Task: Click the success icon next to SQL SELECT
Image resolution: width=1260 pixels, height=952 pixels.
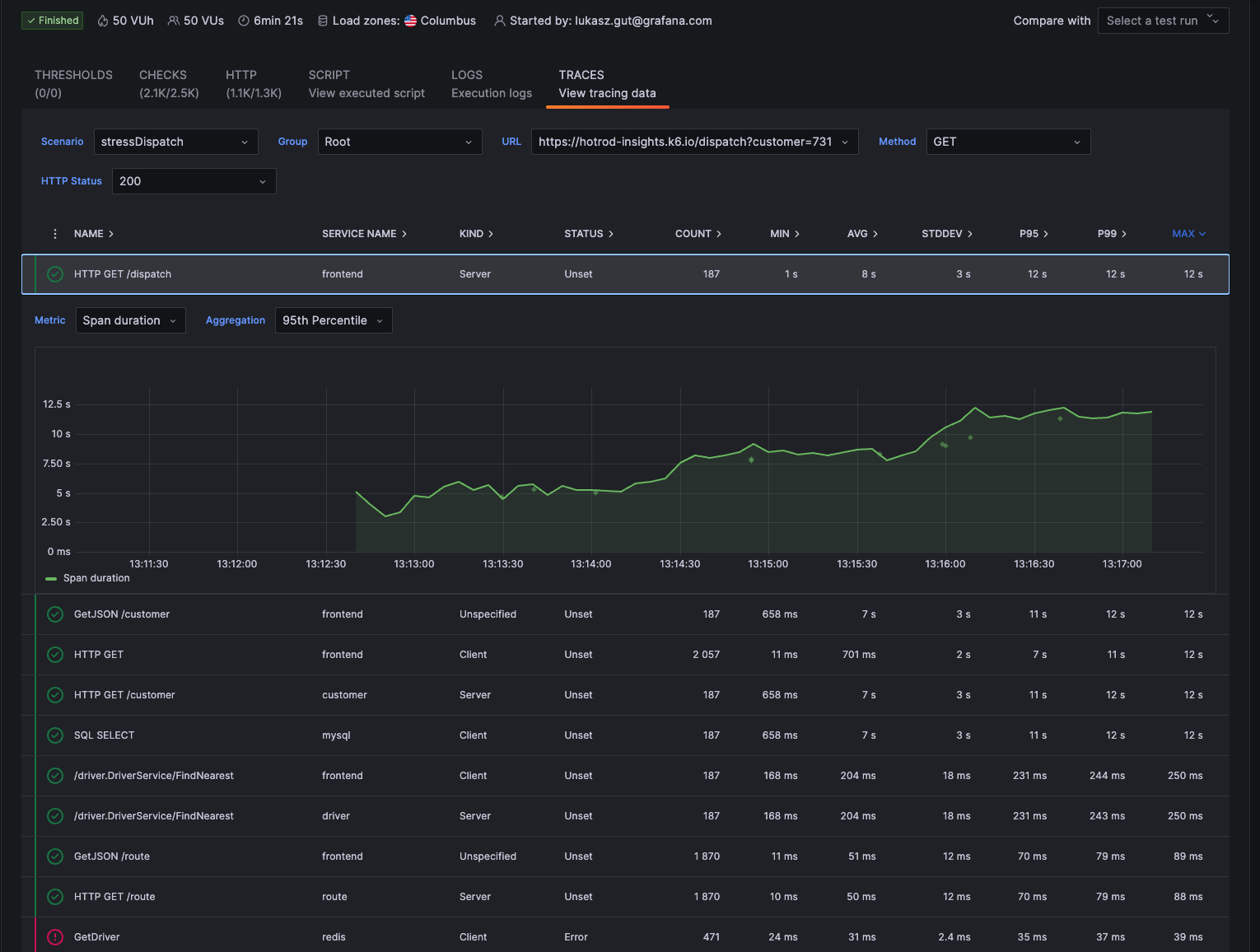Action: pos(55,735)
